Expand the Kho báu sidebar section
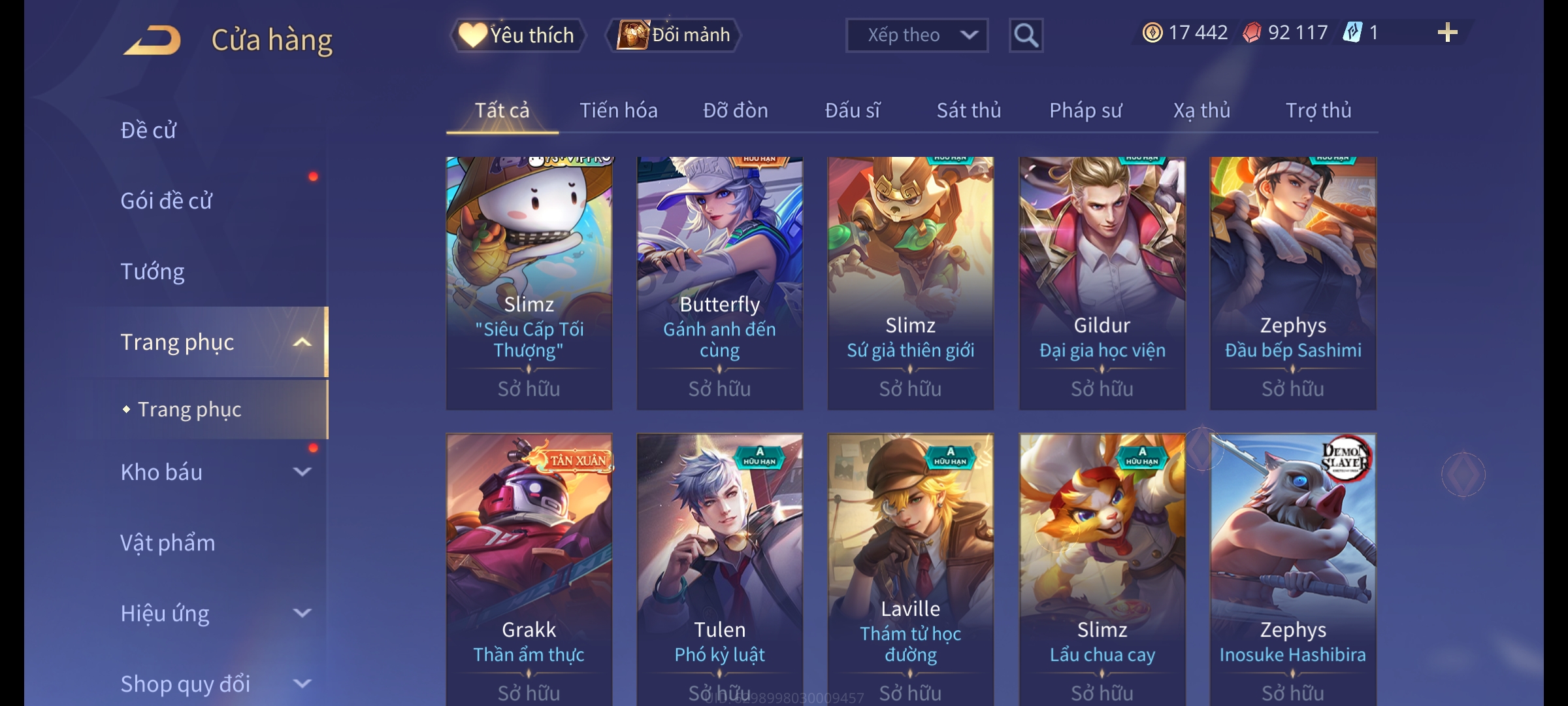This screenshot has width=1568, height=706. click(x=302, y=471)
